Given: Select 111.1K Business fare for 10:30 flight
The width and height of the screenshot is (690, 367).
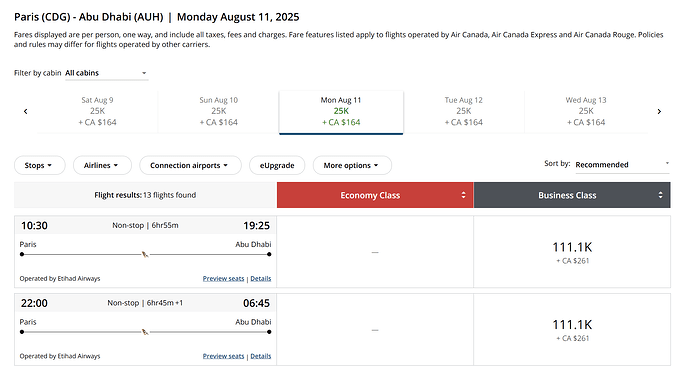Looking at the screenshot, I should coord(572,252).
